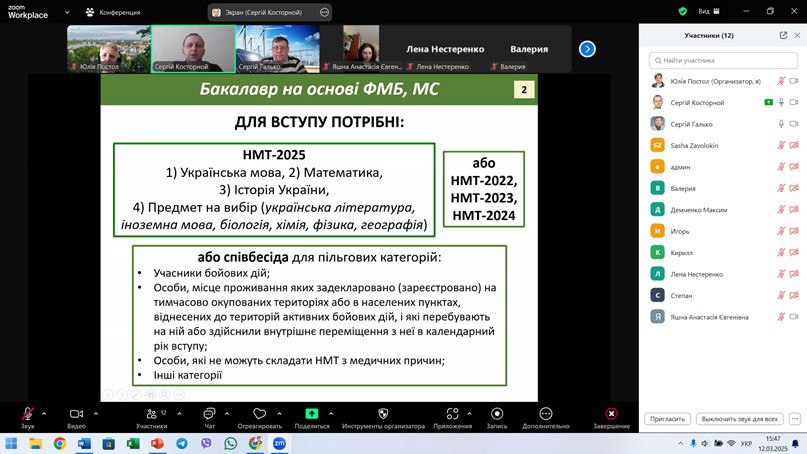Expand arrow next to Приложения
This screenshot has width=807, height=454.
[469, 413]
